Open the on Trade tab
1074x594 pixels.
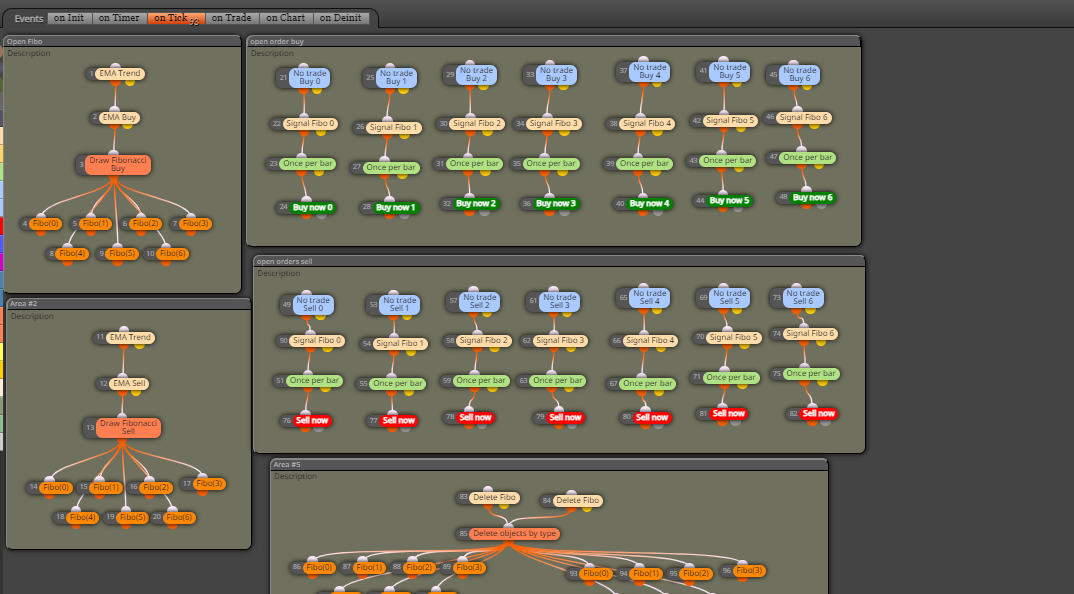click(x=232, y=18)
